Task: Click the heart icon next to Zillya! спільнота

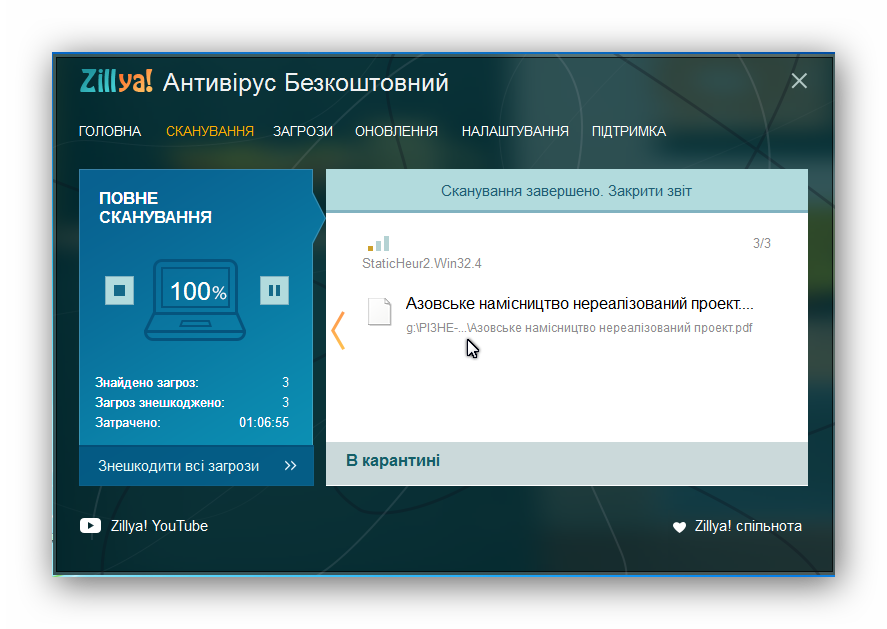Action: coord(678,525)
